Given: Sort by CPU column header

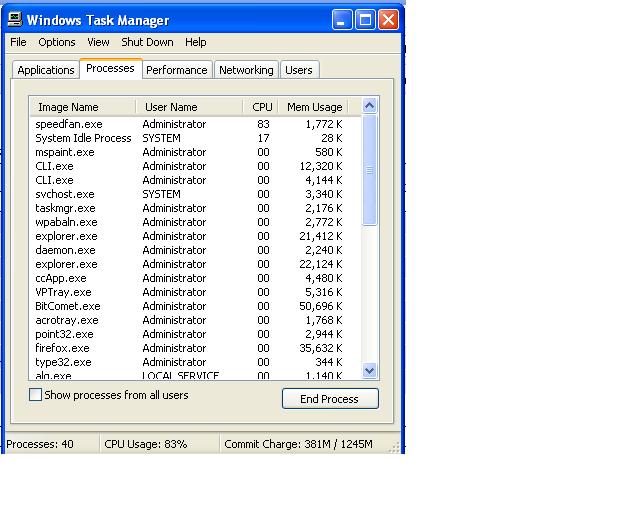Looking at the screenshot, I should 260,107.
